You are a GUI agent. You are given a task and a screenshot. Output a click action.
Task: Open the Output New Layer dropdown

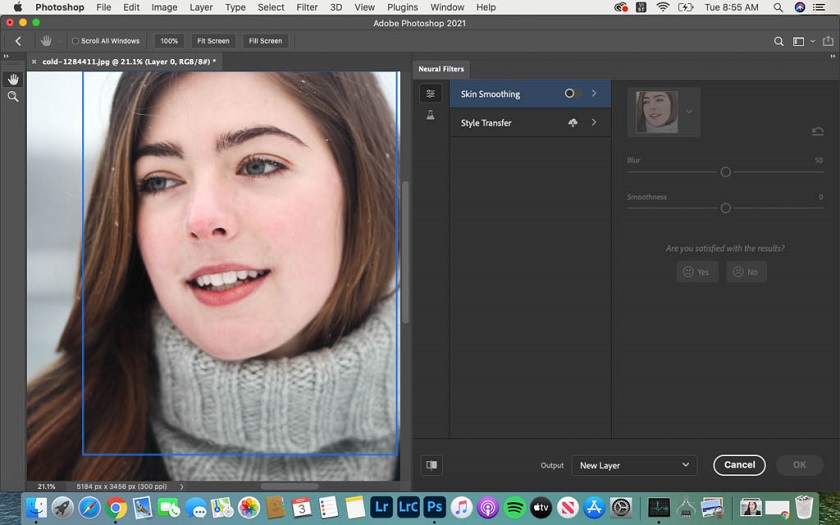pos(634,466)
